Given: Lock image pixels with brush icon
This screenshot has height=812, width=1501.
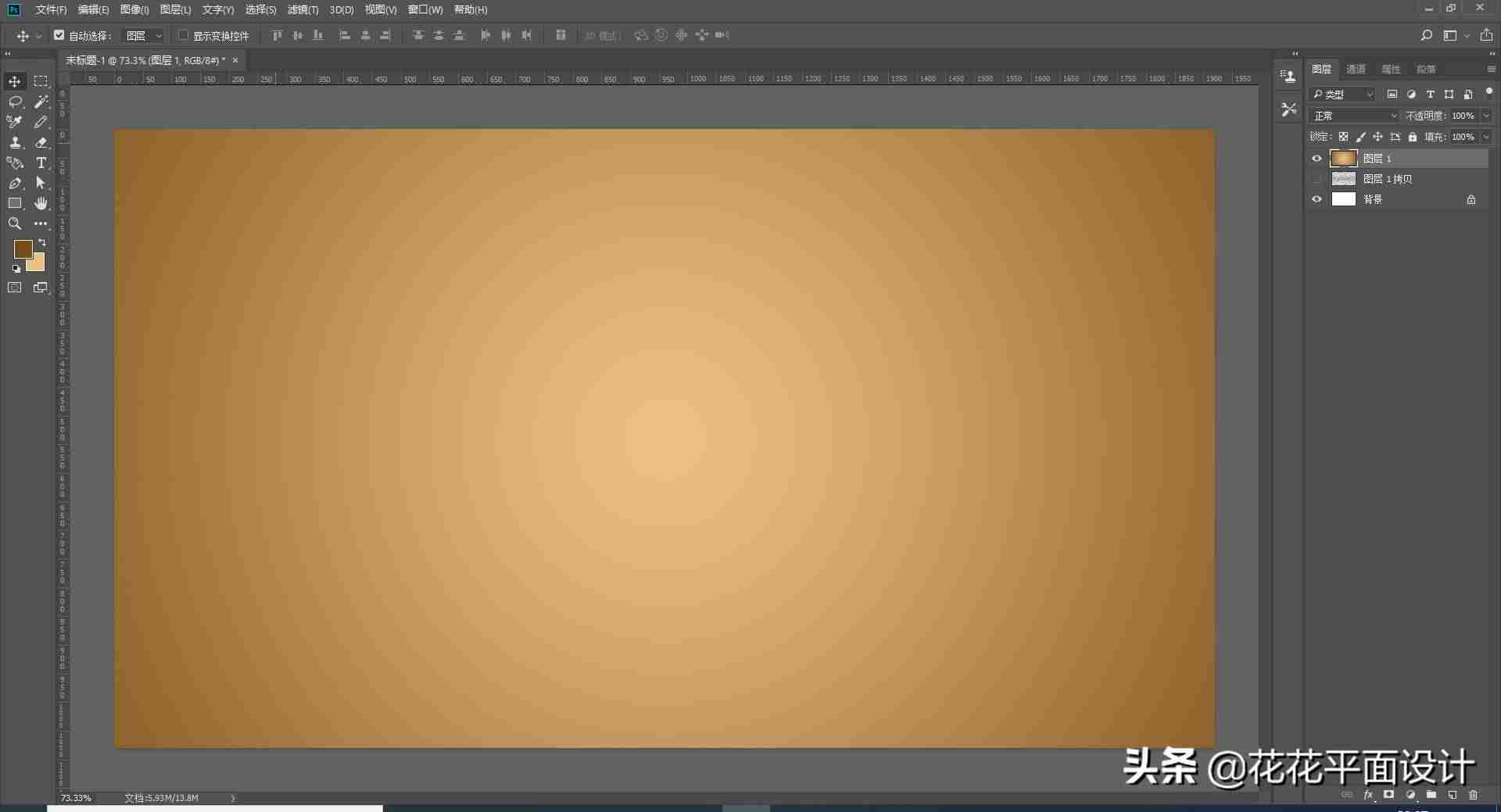Looking at the screenshot, I should 1361,137.
